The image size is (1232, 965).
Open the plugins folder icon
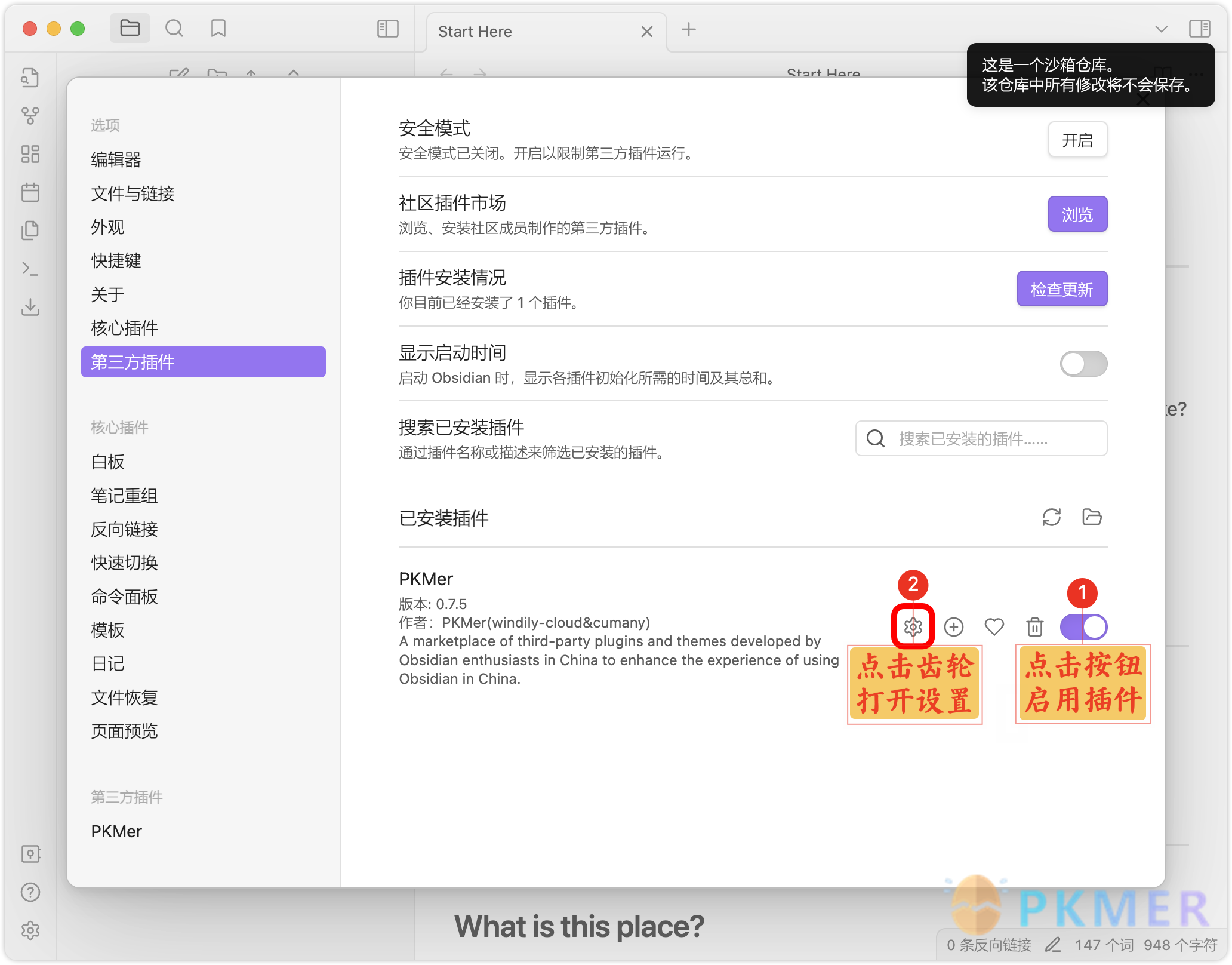[x=1092, y=517]
